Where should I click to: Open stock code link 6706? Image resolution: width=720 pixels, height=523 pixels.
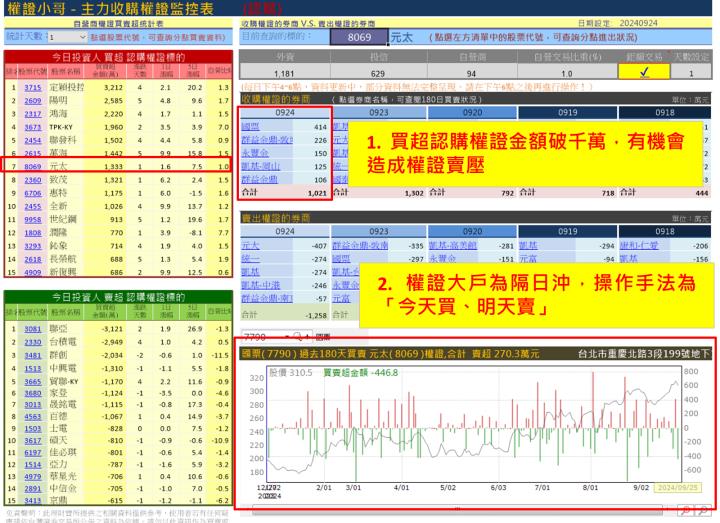point(33,193)
